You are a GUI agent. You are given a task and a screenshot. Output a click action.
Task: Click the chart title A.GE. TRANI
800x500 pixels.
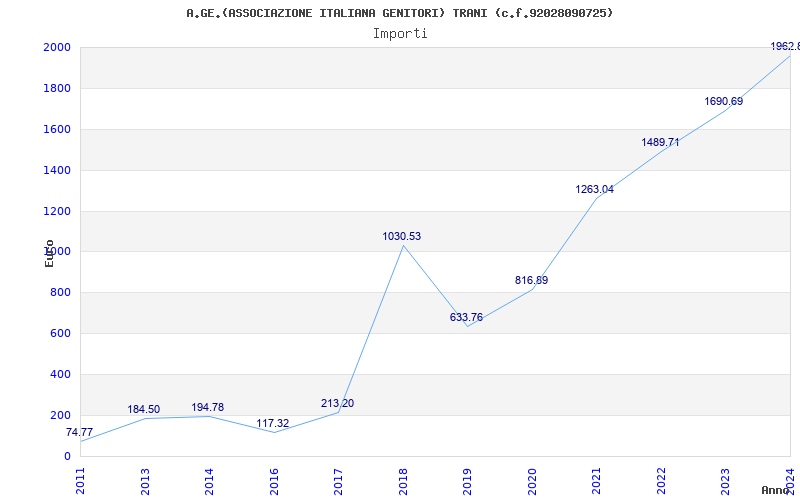399,13
